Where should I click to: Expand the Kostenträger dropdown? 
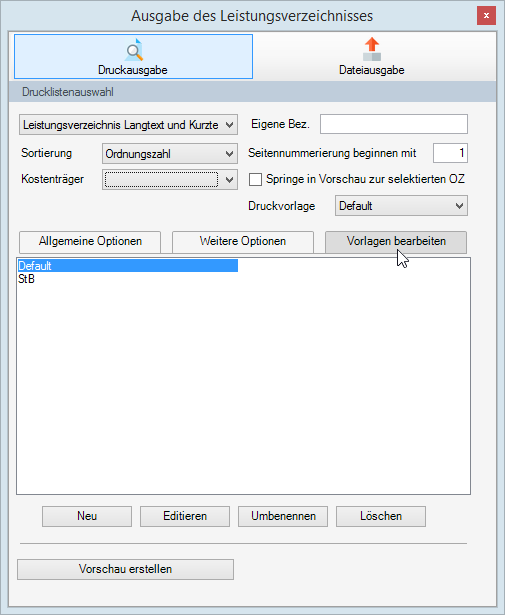tap(170, 180)
